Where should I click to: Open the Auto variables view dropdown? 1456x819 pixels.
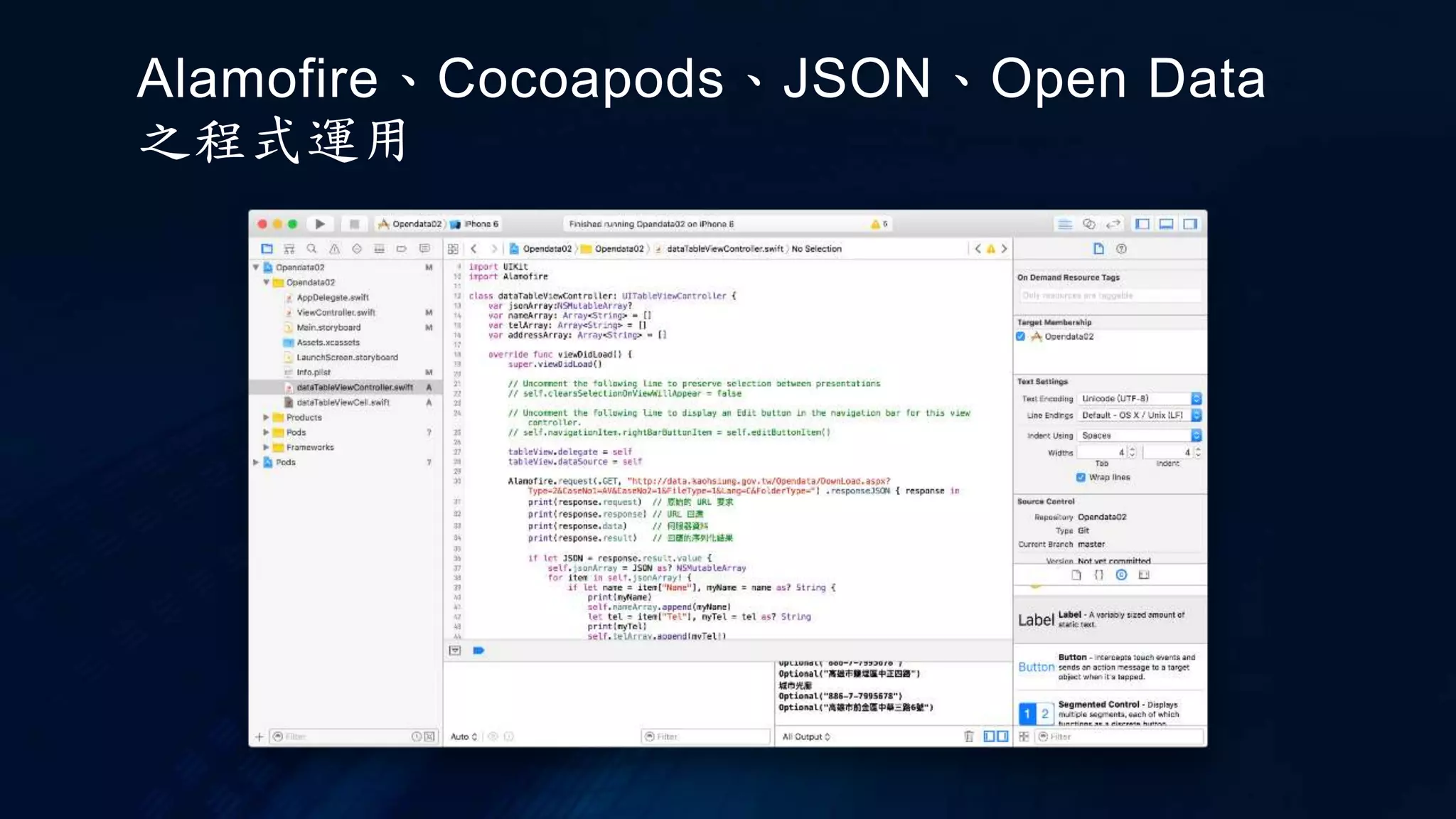click(464, 737)
